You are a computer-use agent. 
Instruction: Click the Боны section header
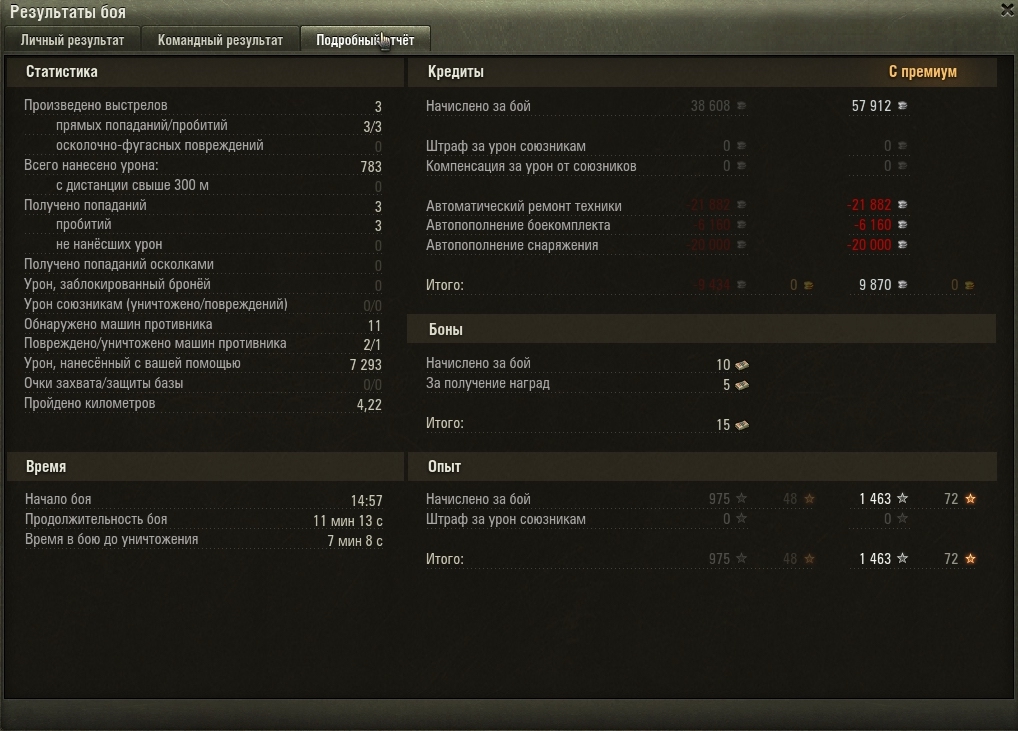tap(445, 329)
